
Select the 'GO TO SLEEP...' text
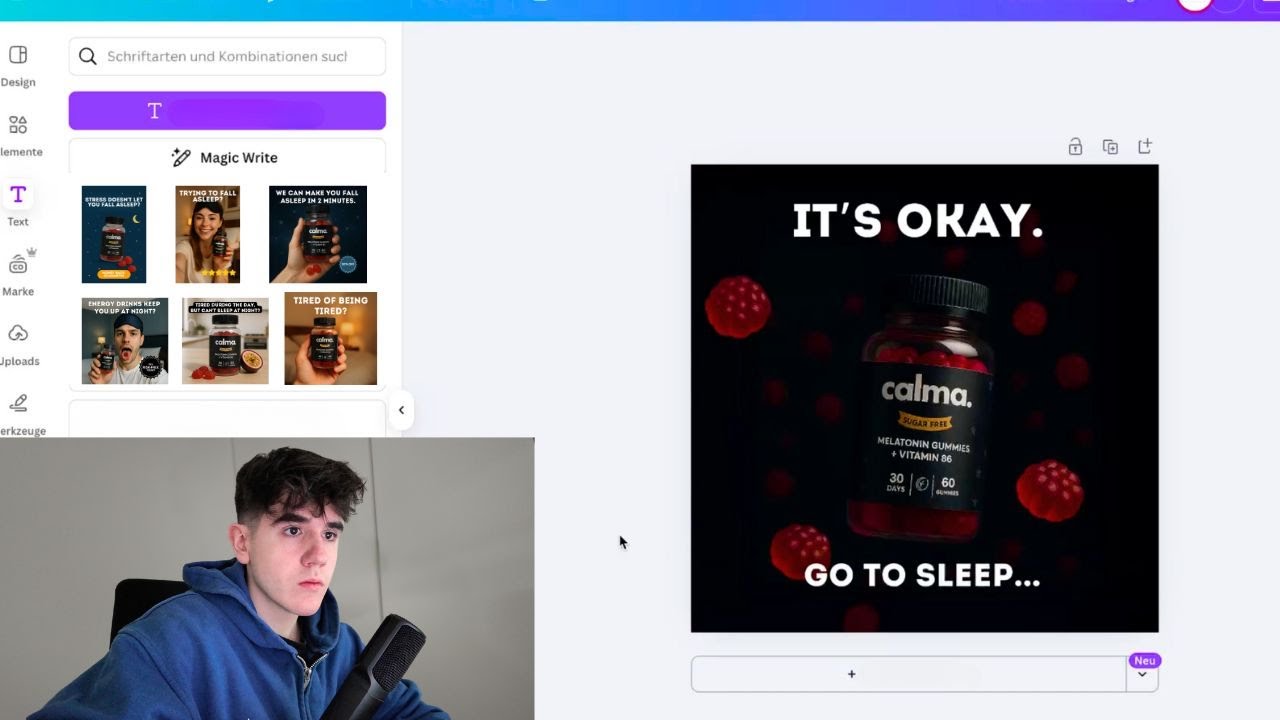(x=922, y=575)
